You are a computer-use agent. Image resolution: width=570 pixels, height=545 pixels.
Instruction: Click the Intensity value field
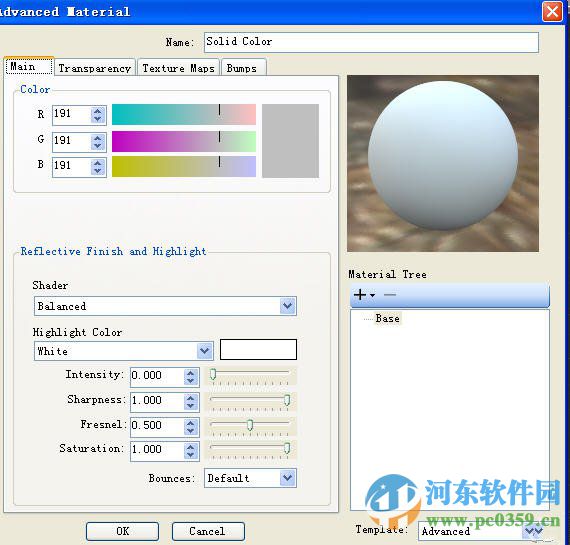coord(157,377)
